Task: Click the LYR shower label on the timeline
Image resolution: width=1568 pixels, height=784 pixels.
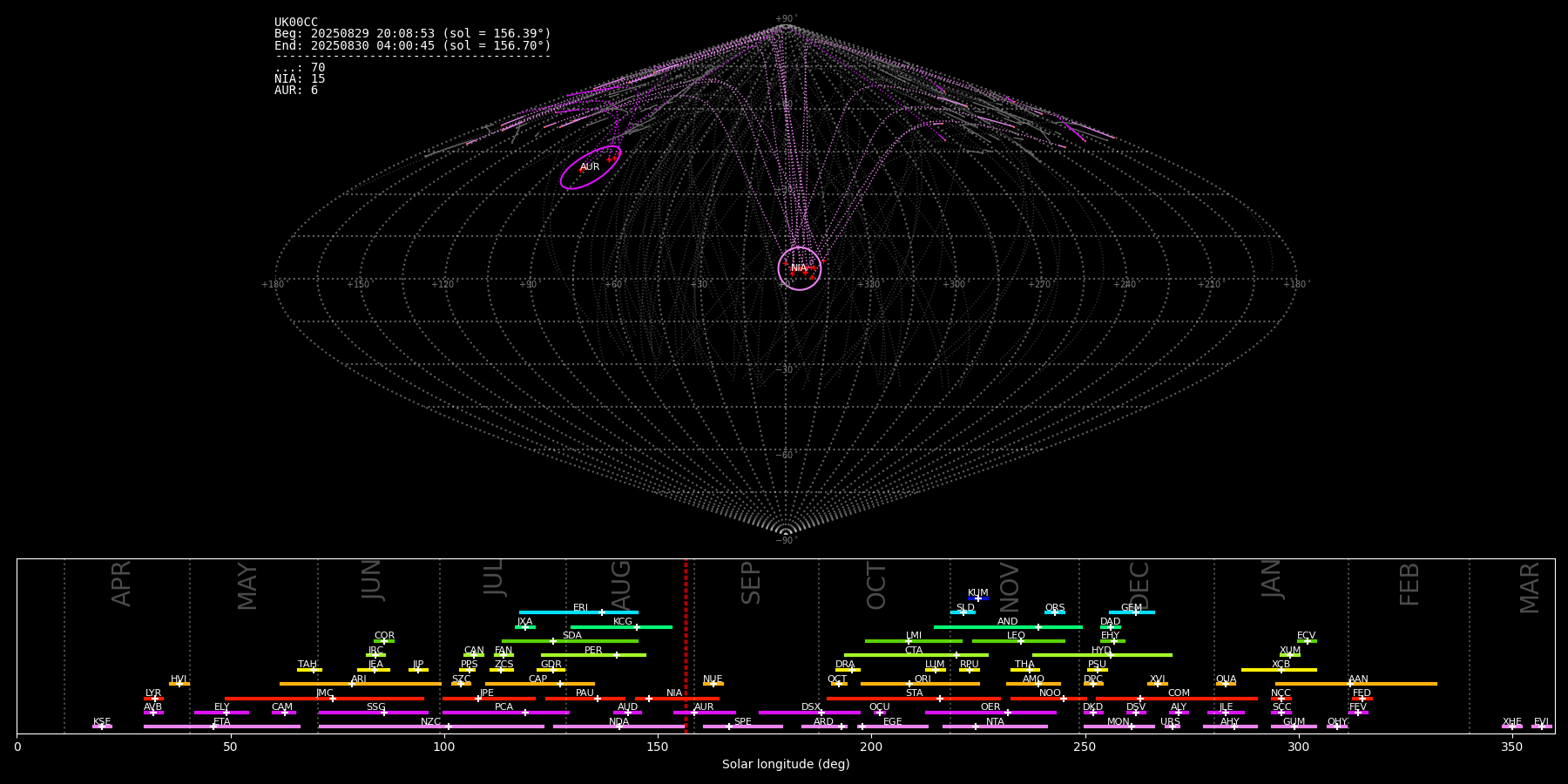Action: [153, 693]
